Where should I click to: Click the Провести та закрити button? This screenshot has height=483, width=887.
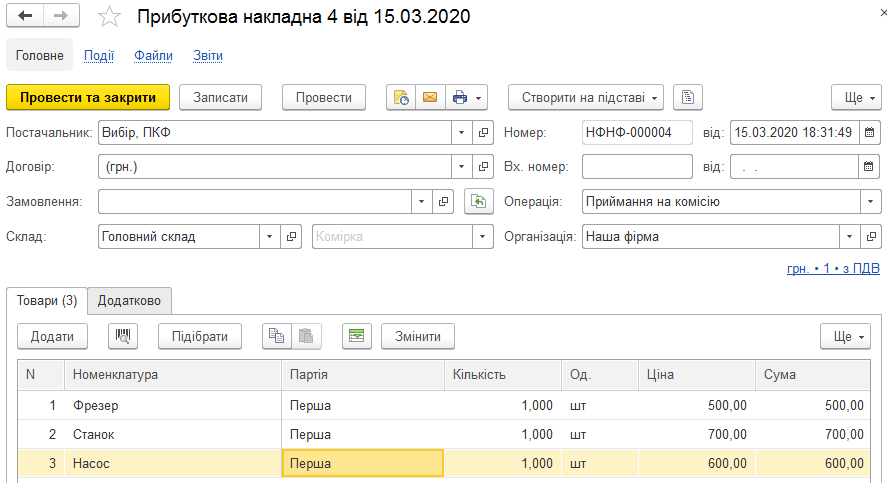(88, 97)
